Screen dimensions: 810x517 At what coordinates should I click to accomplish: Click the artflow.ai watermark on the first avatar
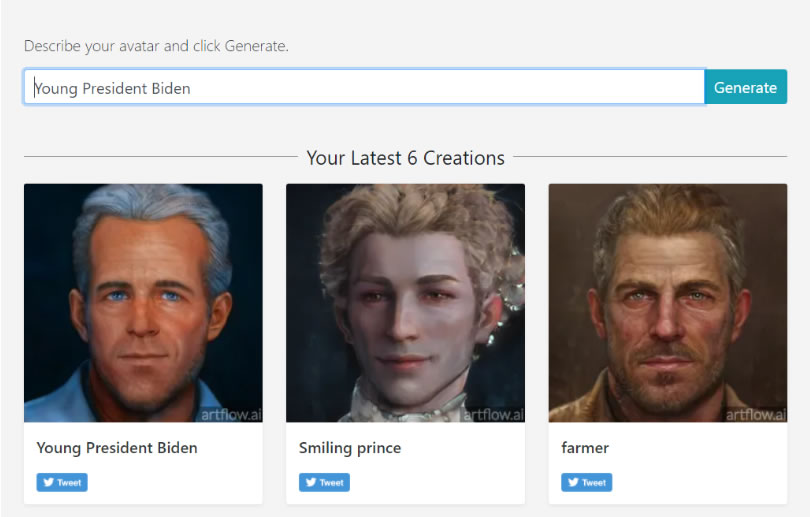click(230, 415)
